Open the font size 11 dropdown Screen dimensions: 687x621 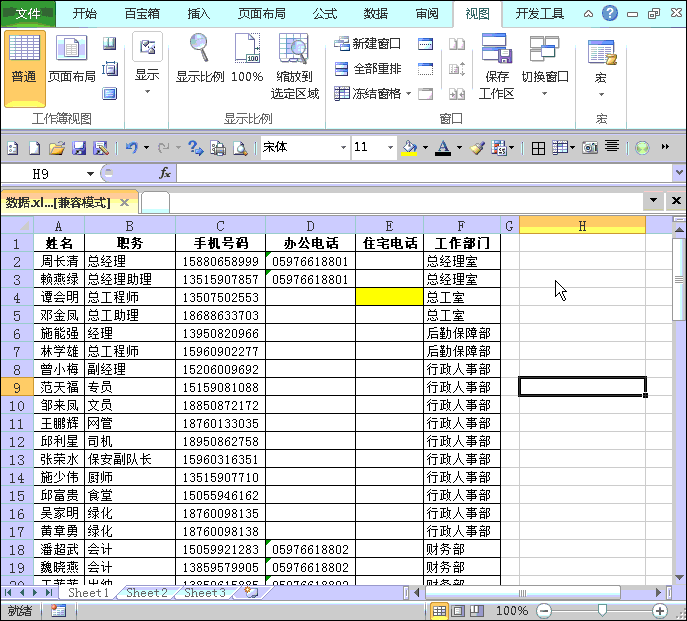tap(390, 148)
